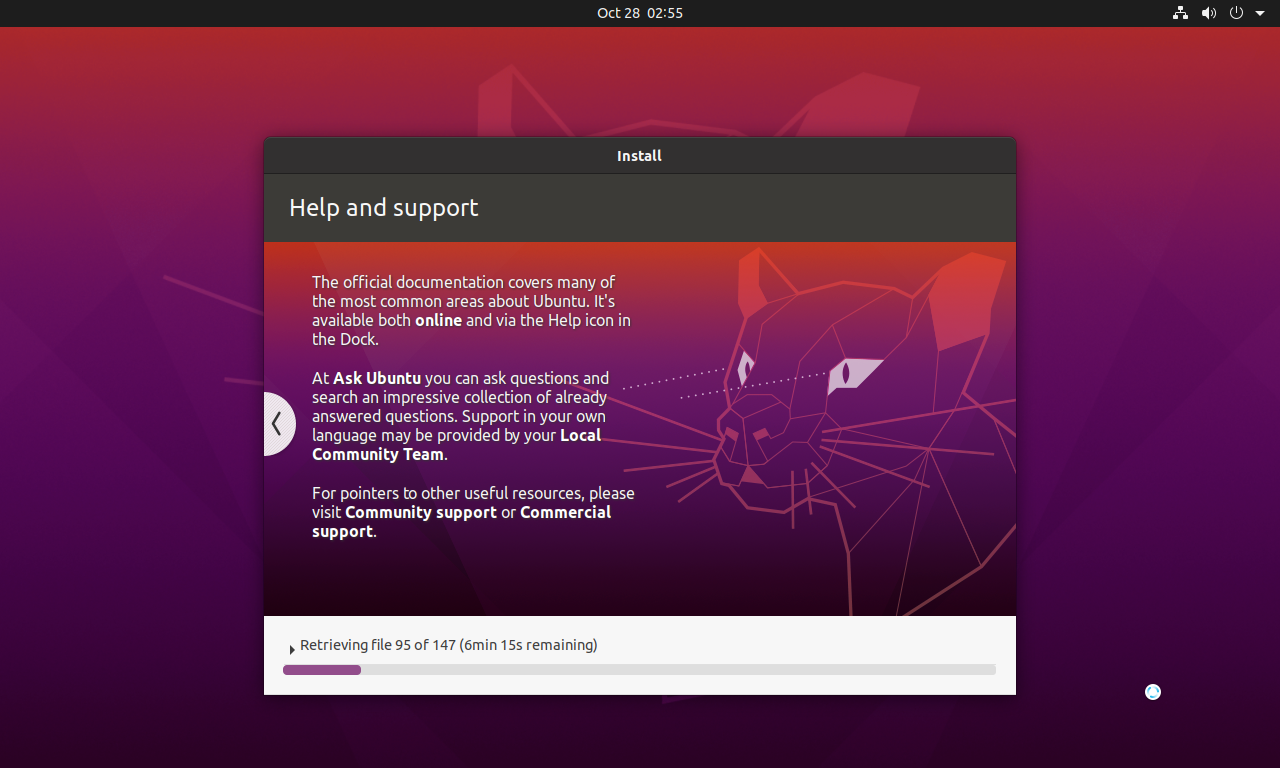The width and height of the screenshot is (1280, 768).
Task: Click the round accessibility icon on desktop
Action: pyautogui.click(x=1153, y=692)
